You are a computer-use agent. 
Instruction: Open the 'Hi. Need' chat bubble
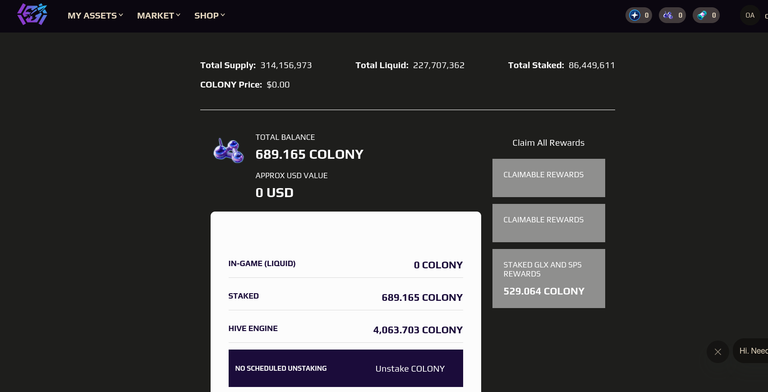click(x=751, y=351)
